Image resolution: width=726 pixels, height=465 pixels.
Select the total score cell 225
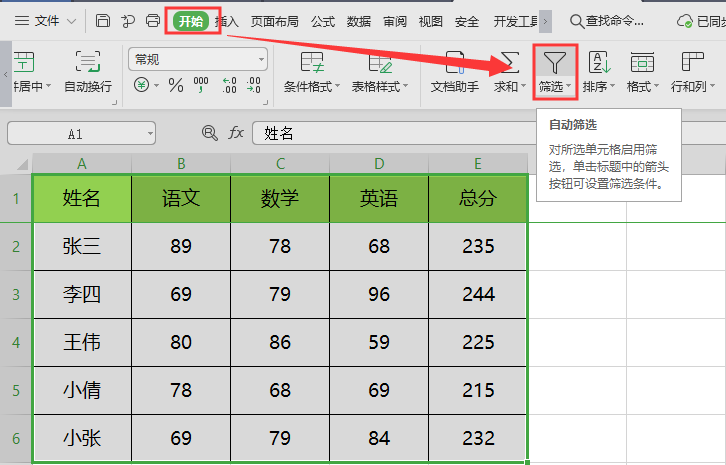[x=478, y=343]
